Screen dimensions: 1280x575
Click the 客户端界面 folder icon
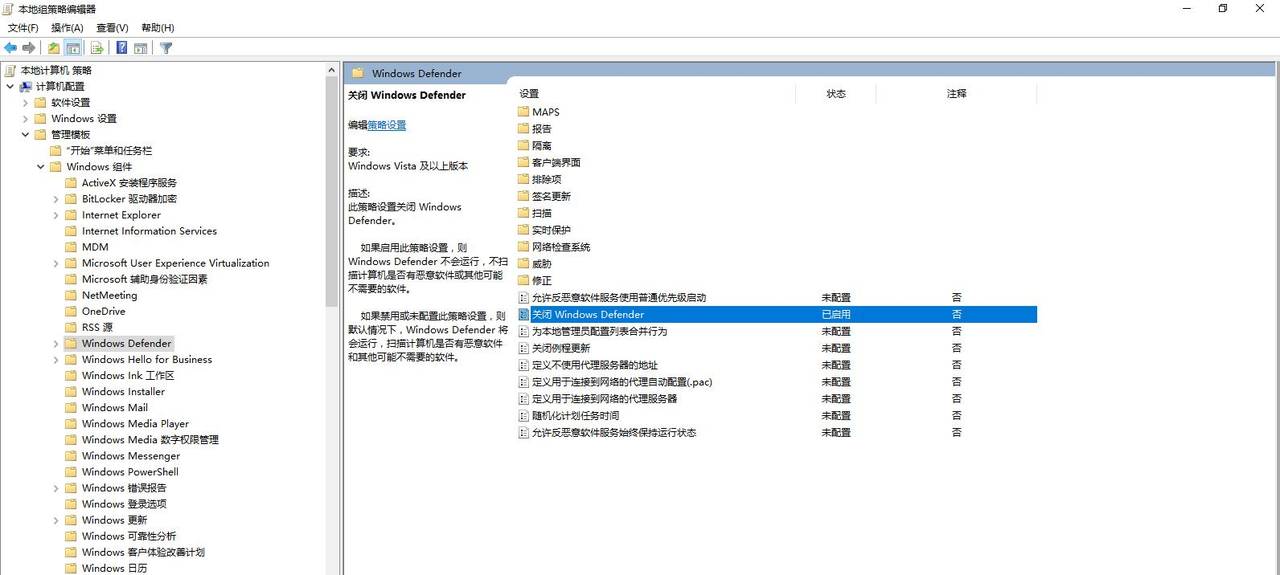[x=523, y=162]
